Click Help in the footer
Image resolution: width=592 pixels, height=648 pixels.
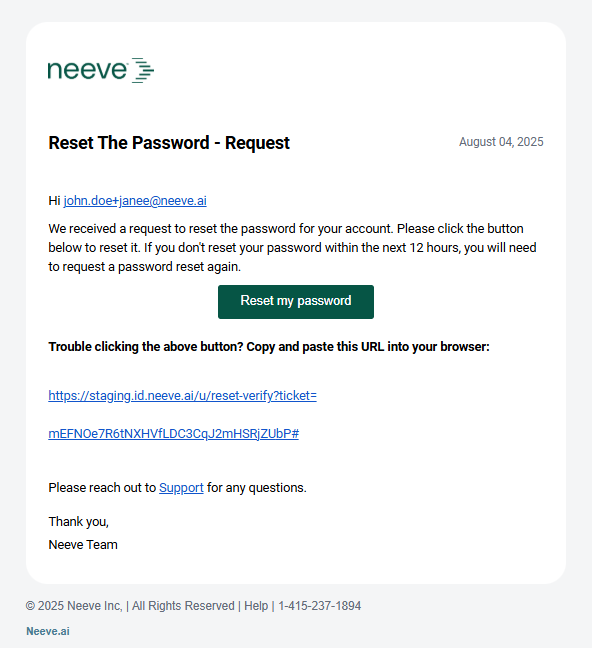[256, 606]
